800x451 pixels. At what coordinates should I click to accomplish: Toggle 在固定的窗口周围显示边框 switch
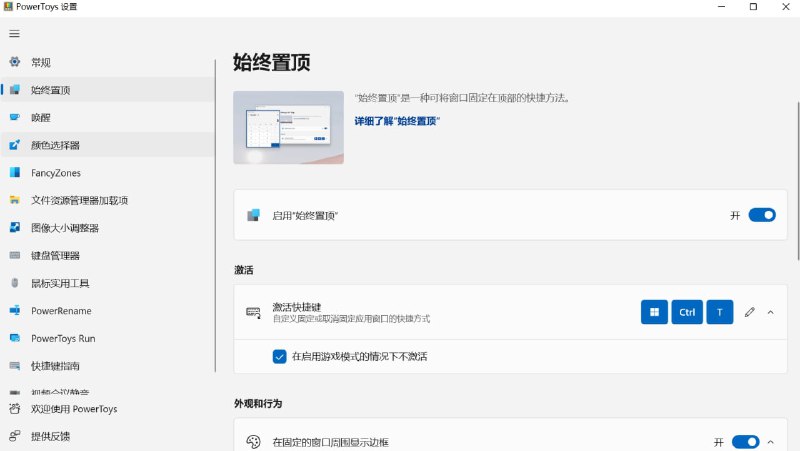point(745,442)
